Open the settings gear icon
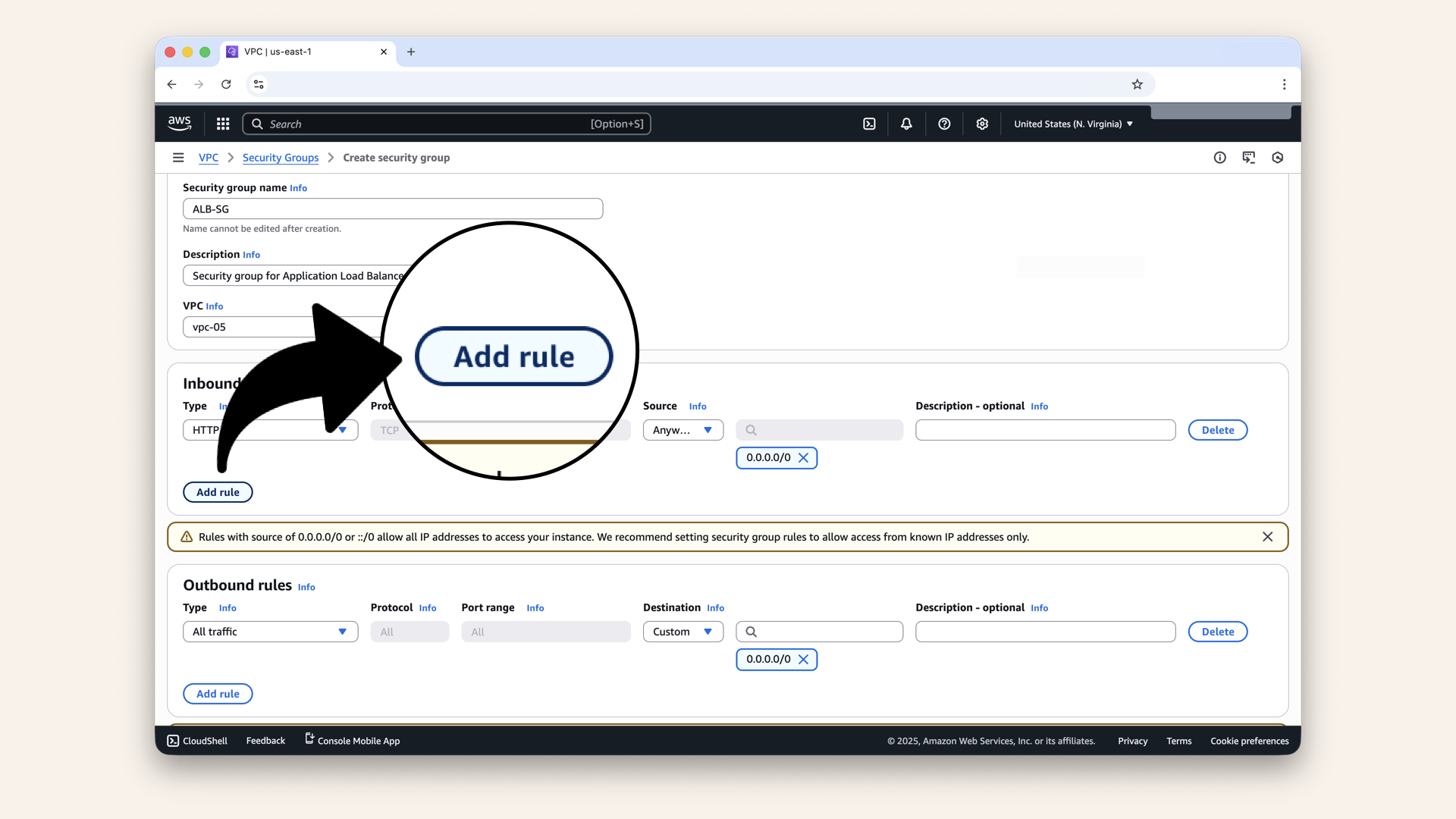This screenshot has width=1456, height=819. click(982, 124)
